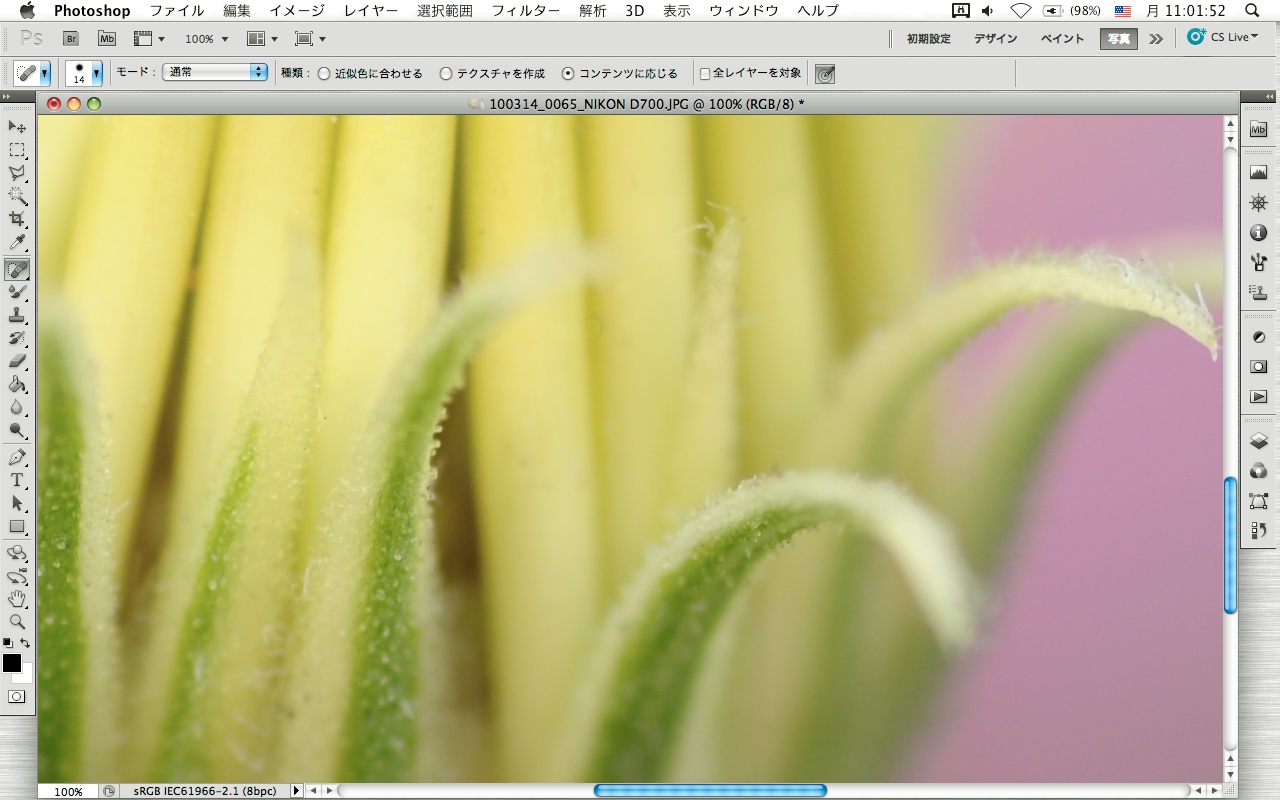Select the Spot Healing Brush tool
Screen dimensions: 1280x800
click(x=17, y=269)
